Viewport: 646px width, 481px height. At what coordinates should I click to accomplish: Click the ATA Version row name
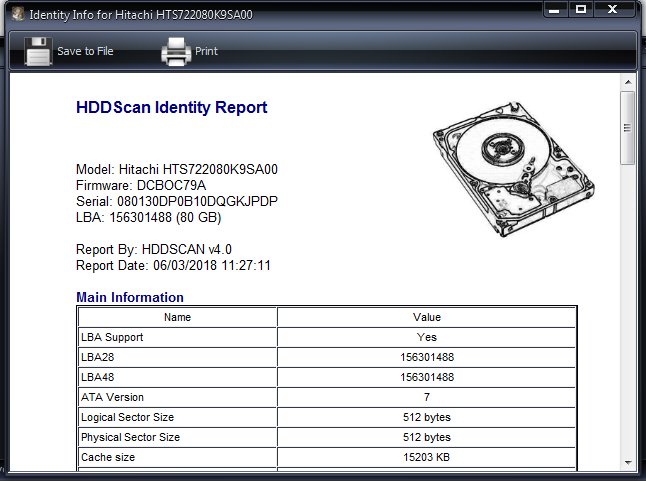coord(112,397)
